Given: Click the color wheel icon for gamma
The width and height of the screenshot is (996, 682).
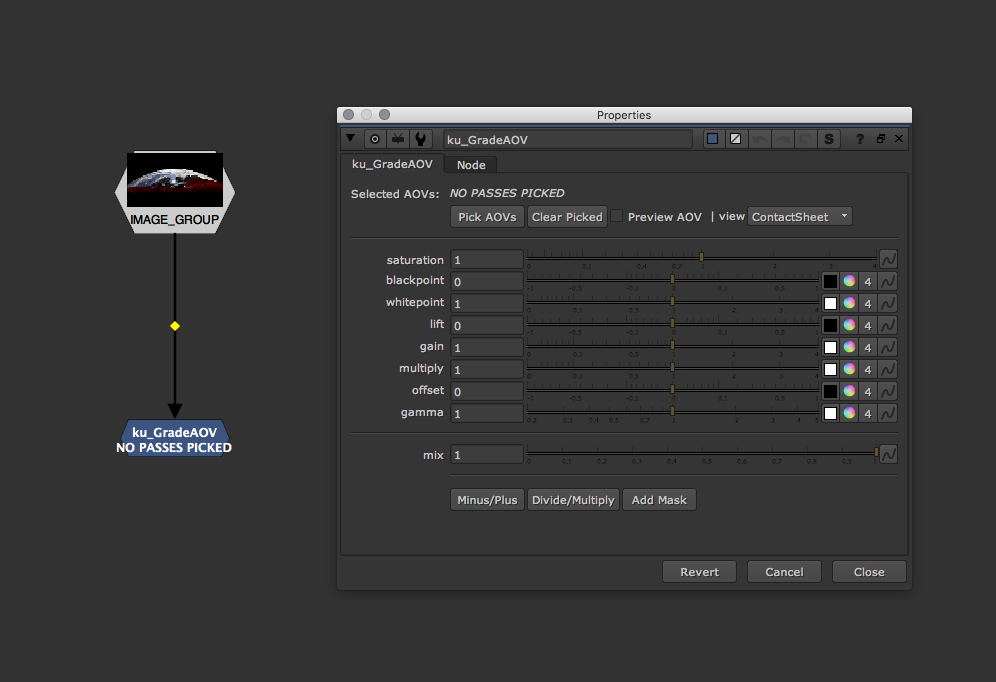Looking at the screenshot, I should pyautogui.click(x=849, y=413).
